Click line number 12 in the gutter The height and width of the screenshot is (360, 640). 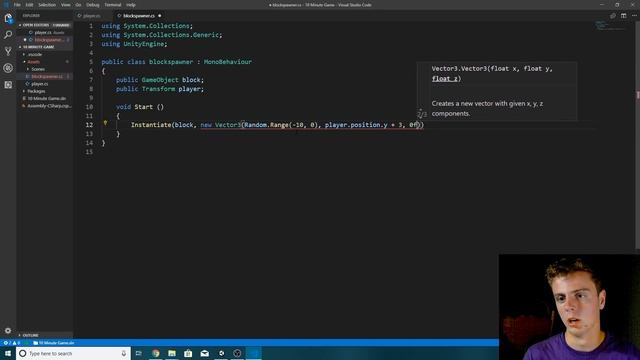coord(89,125)
